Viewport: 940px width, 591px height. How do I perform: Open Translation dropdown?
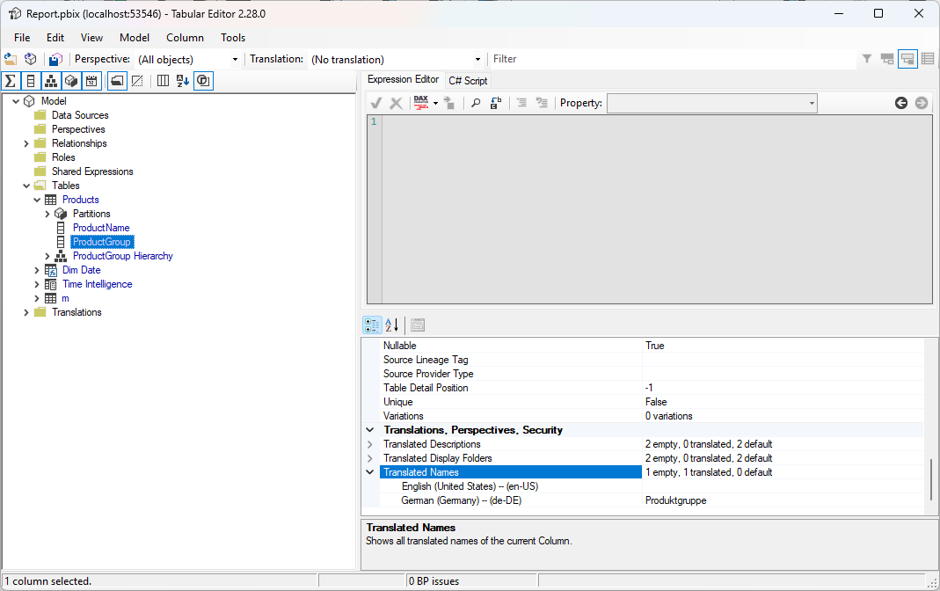(x=478, y=59)
